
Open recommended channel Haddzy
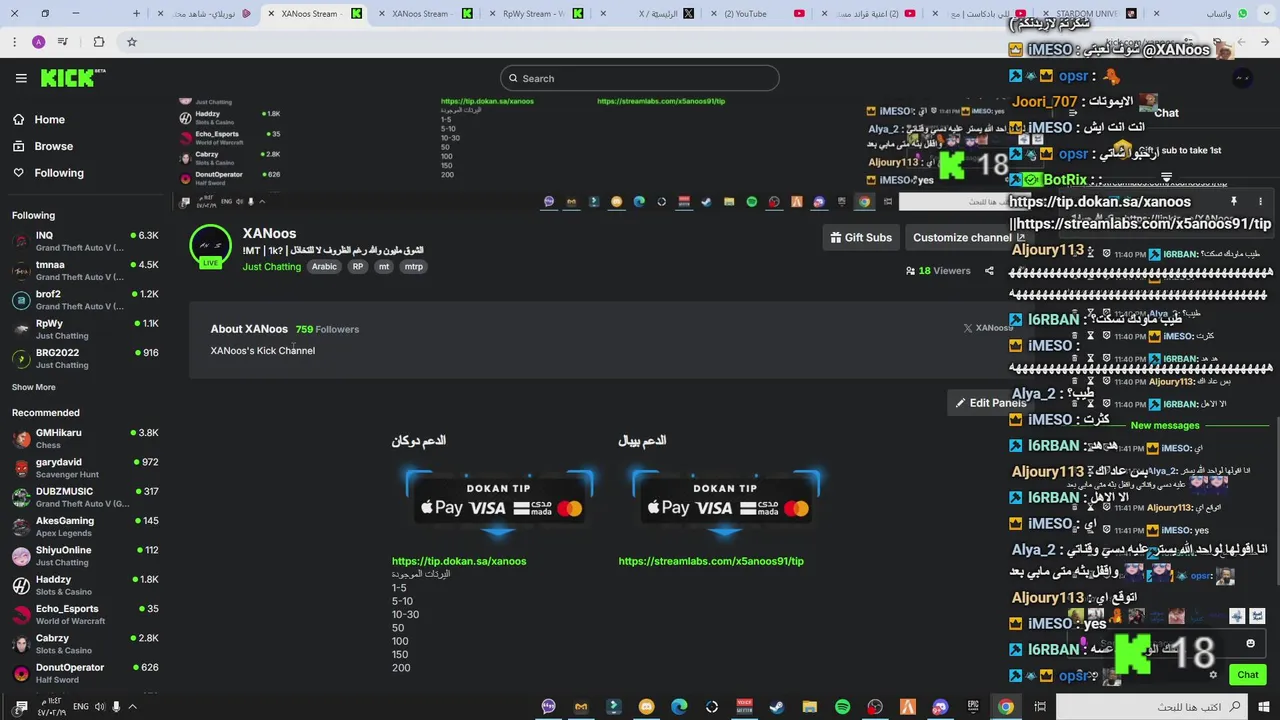pyautogui.click(x=85, y=585)
